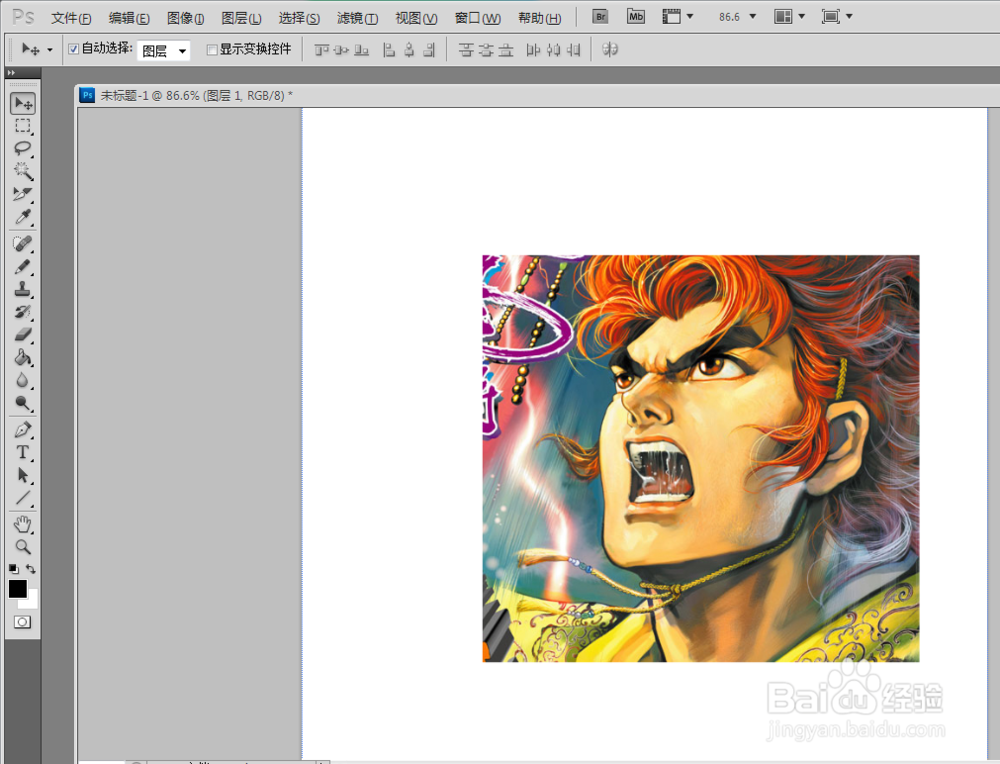The image size is (1000, 764).
Task: Select the Line tool
Action: [x=23, y=498]
